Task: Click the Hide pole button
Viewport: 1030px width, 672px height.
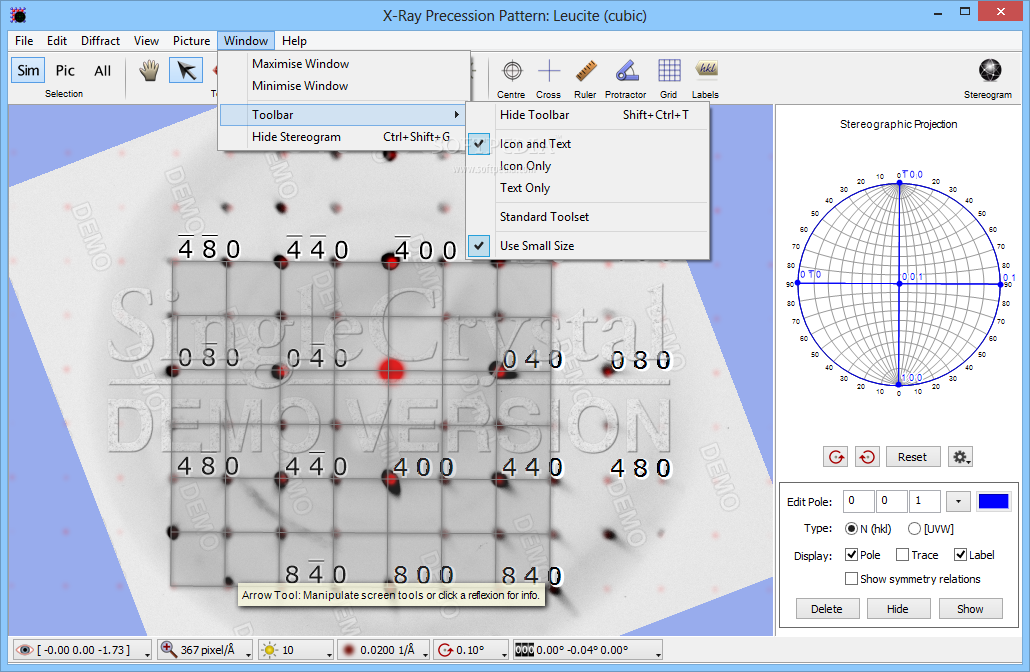Action: [898, 609]
